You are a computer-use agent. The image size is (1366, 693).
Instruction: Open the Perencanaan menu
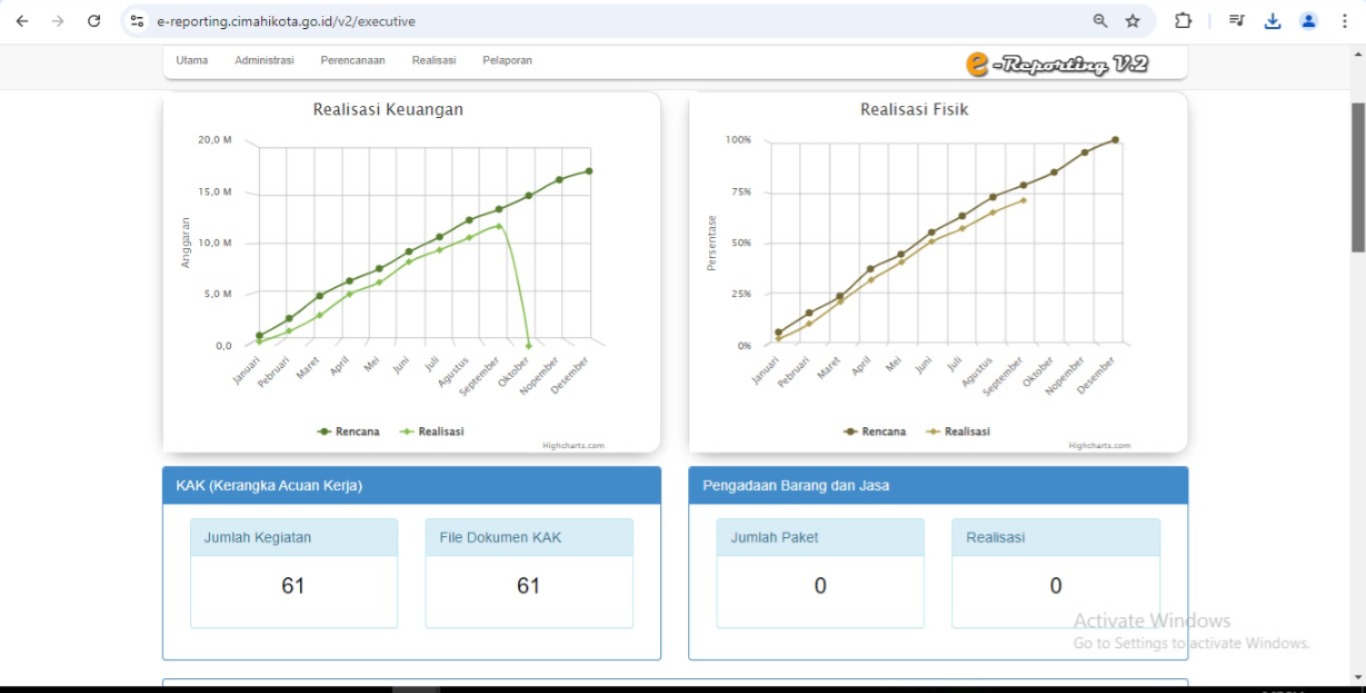(x=352, y=61)
